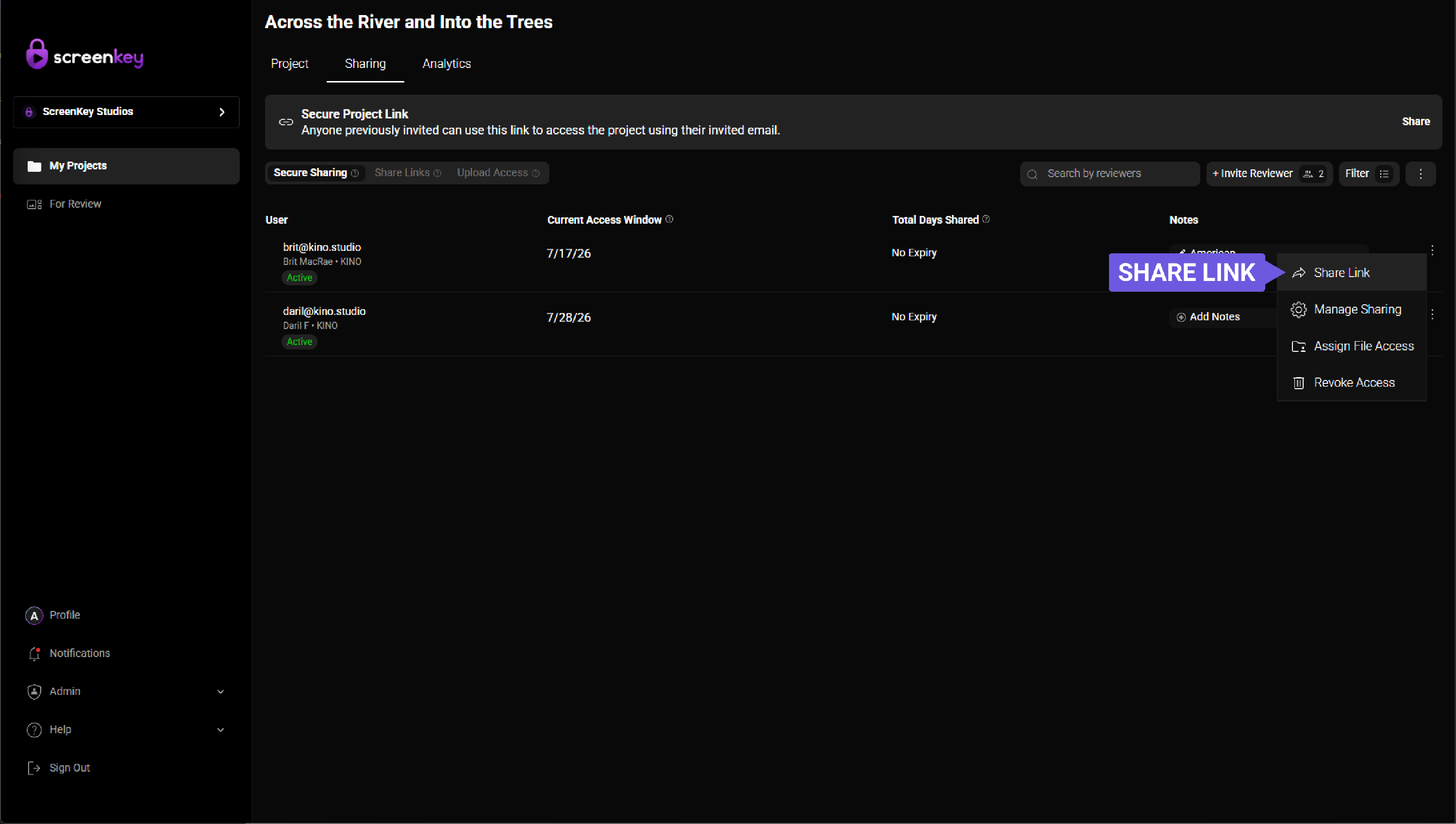This screenshot has height=824, width=1456.
Task: Go to My Projects
Action: [126, 166]
